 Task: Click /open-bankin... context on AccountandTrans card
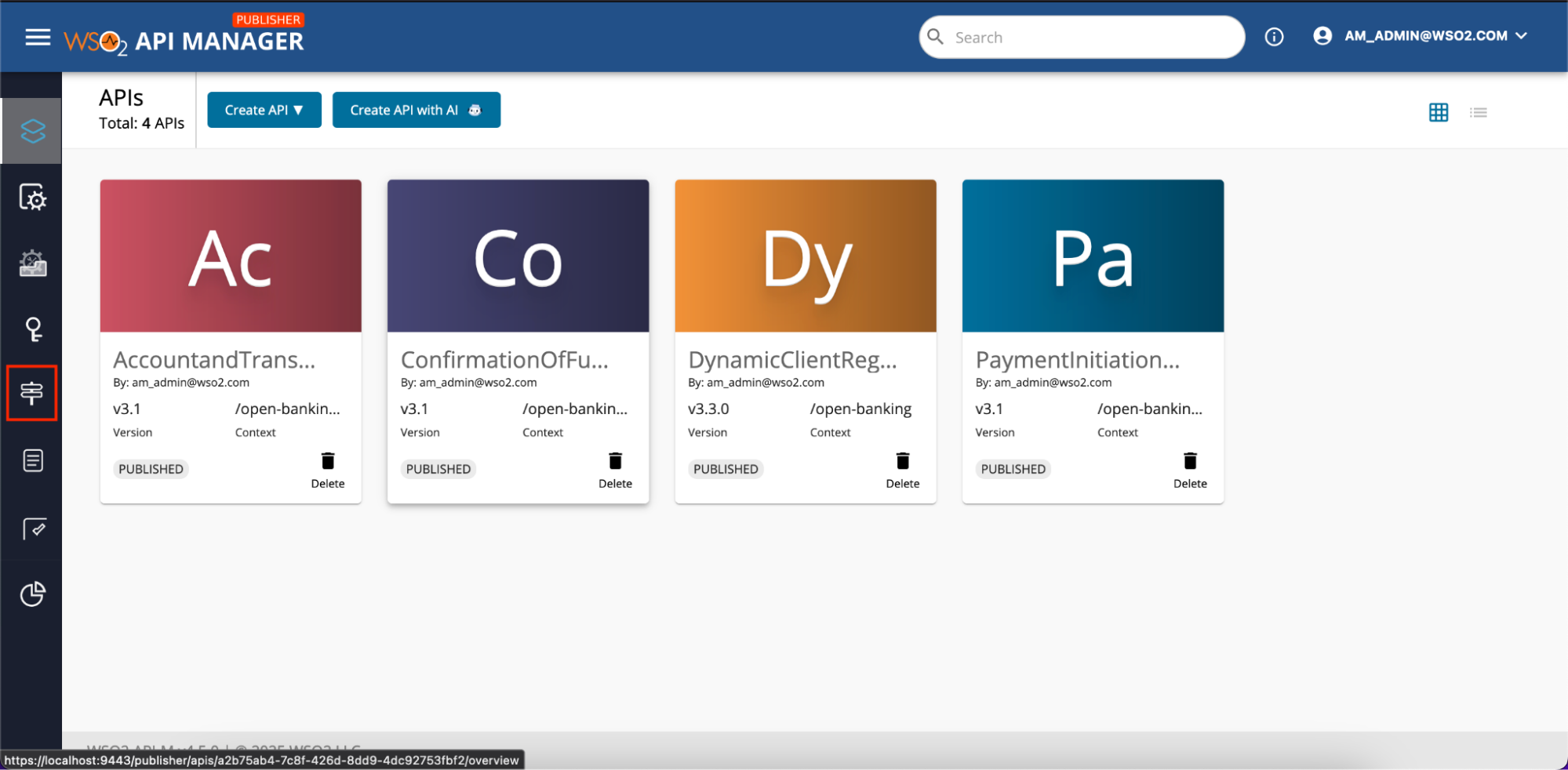[287, 409]
